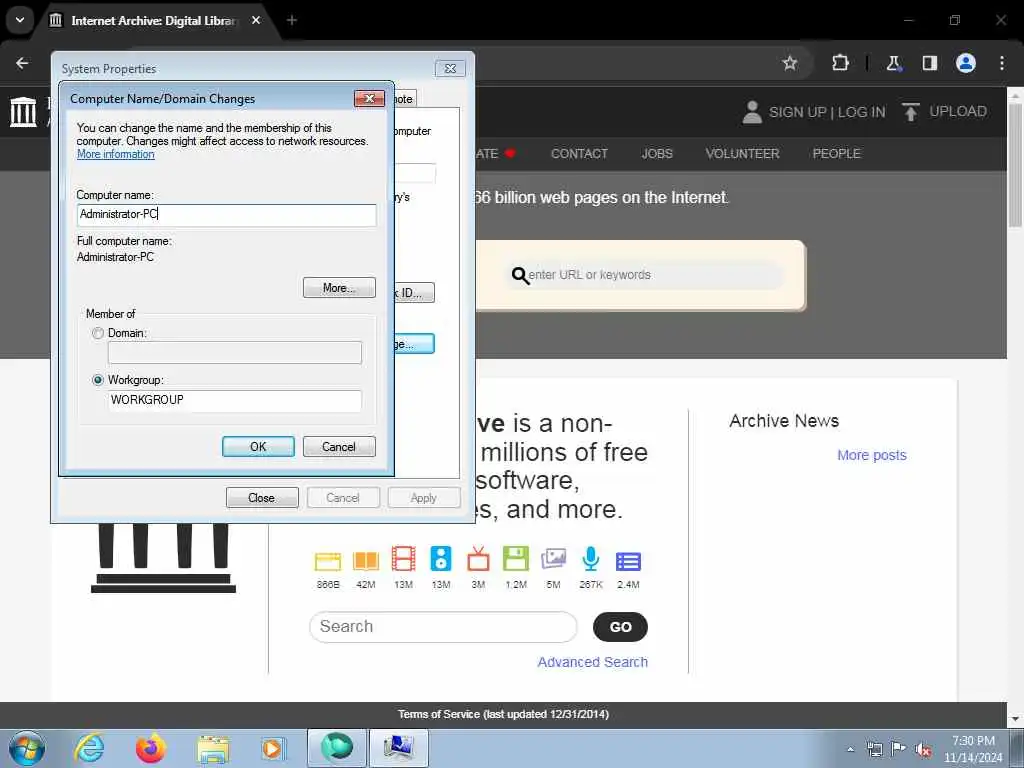
Task: Launch Firefox from the taskbar
Action: tap(151, 748)
